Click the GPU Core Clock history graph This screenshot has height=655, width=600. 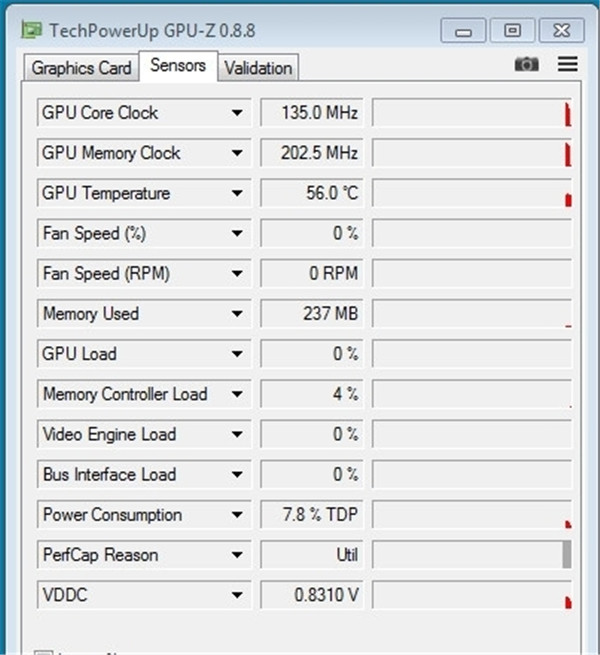[x=472, y=113]
